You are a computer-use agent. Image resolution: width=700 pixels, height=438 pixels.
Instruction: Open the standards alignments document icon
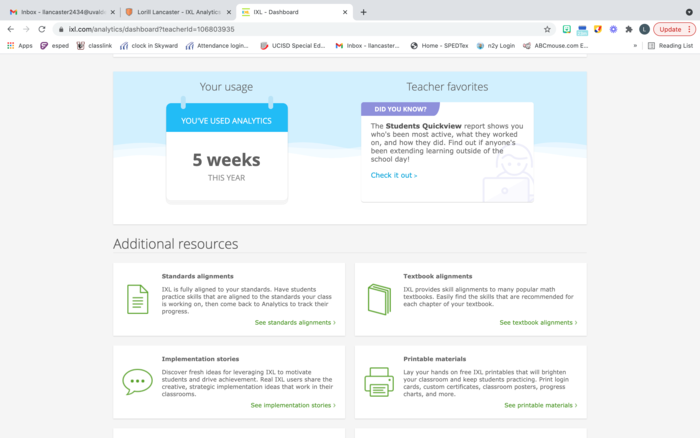(137, 299)
